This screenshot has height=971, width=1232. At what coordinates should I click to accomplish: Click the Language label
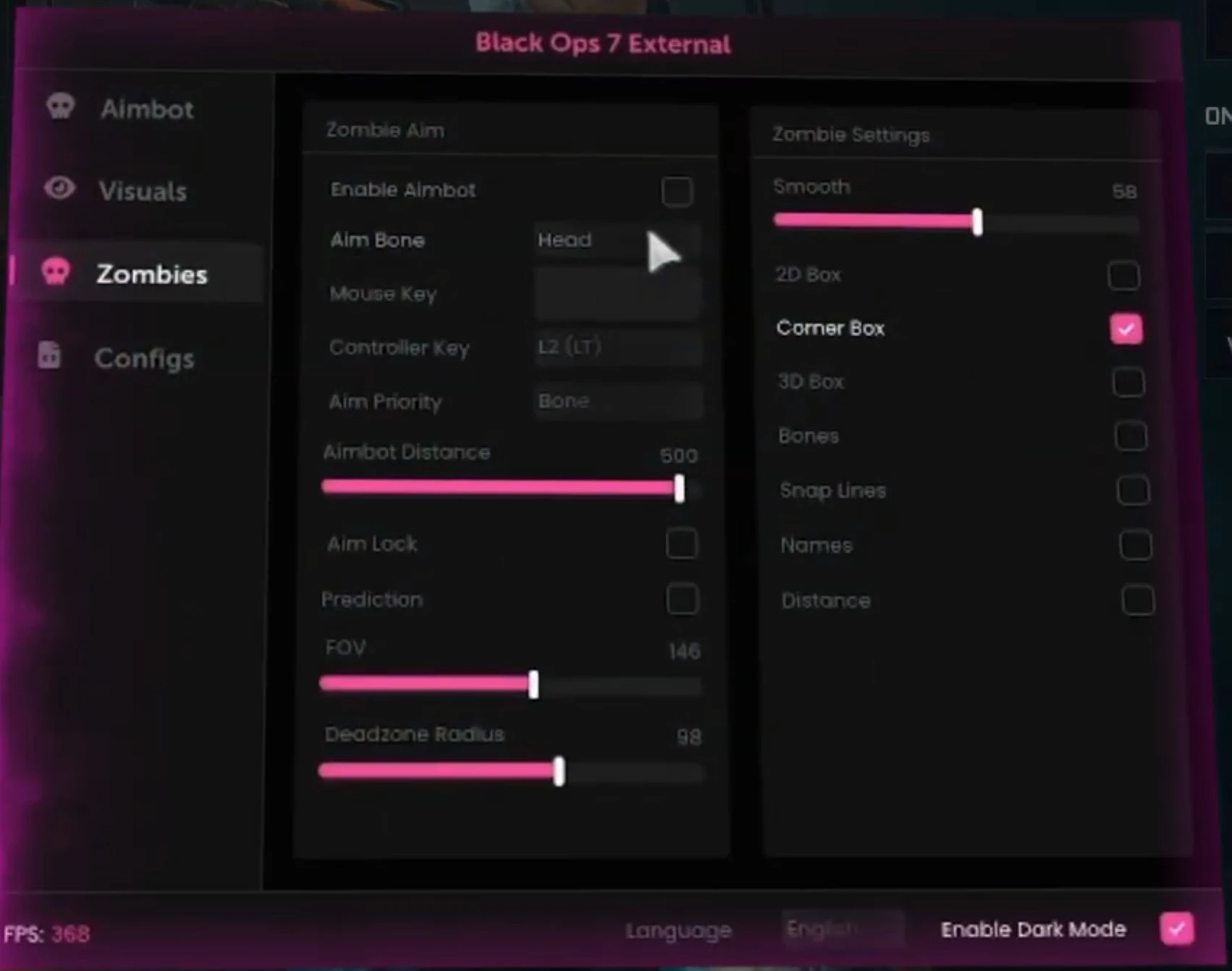tap(679, 930)
